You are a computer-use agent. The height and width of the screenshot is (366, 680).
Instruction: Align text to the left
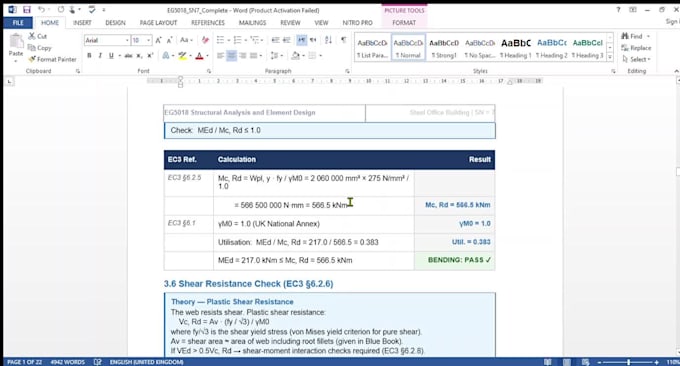click(220, 56)
